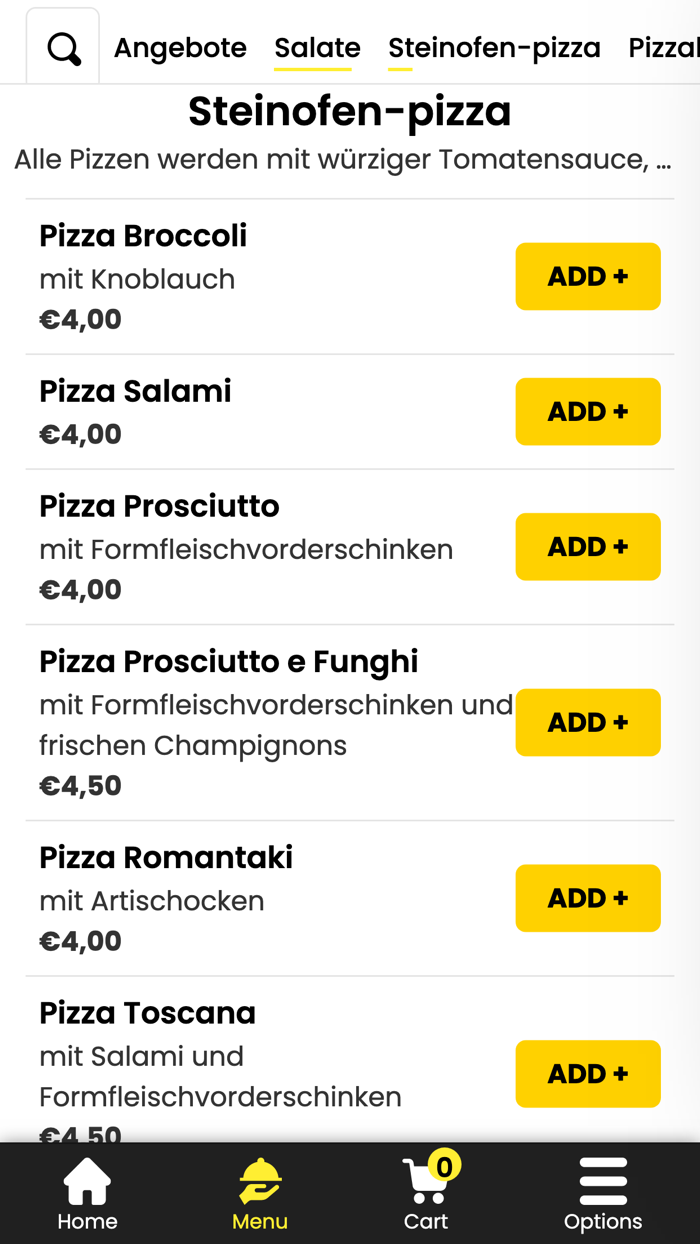Select the Steinofen-pizza category
The image size is (700, 1244).
click(494, 46)
